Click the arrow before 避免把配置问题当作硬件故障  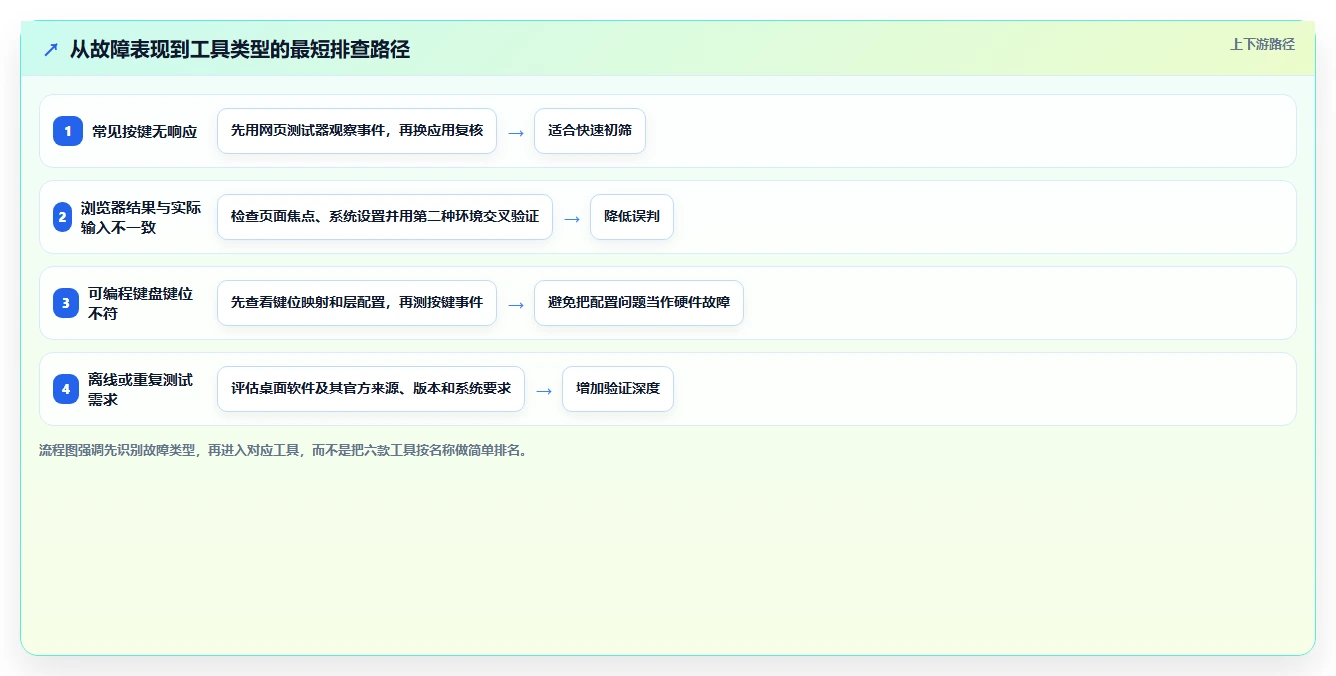(516, 304)
